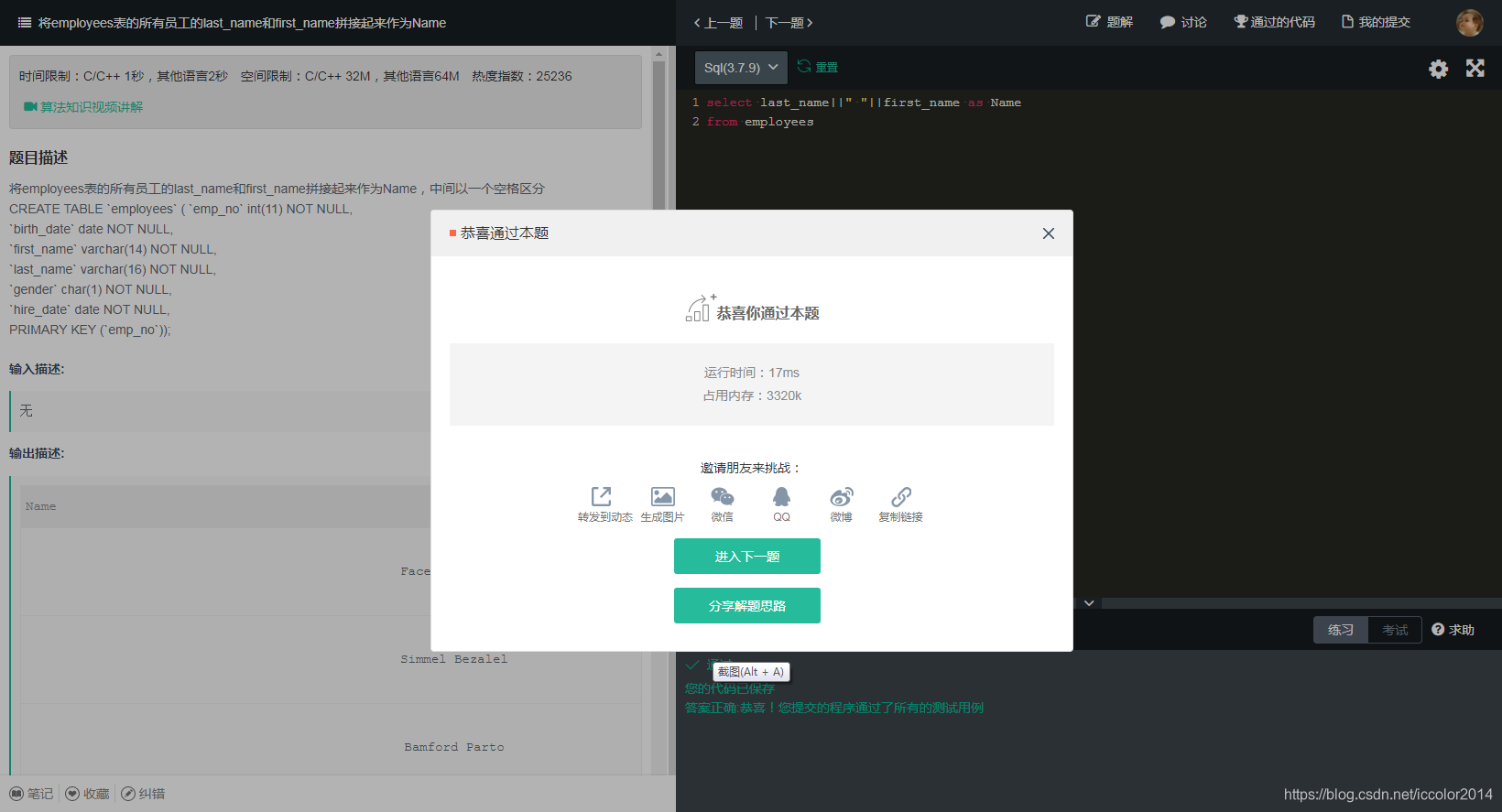
Task: Click the Name output column header
Action: (x=41, y=506)
